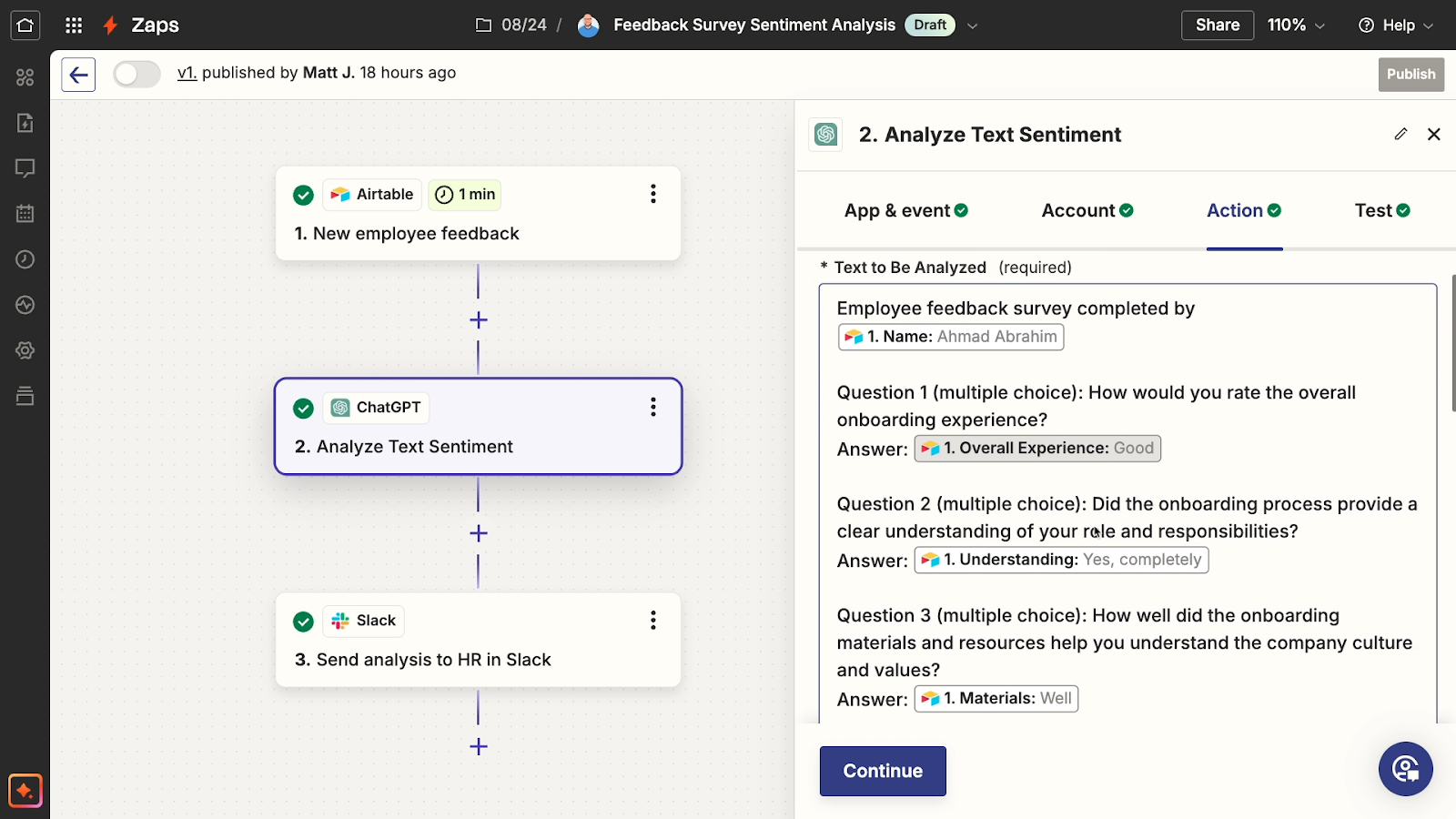Select the Analyze Text Sentiment step card

(x=478, y=427)
